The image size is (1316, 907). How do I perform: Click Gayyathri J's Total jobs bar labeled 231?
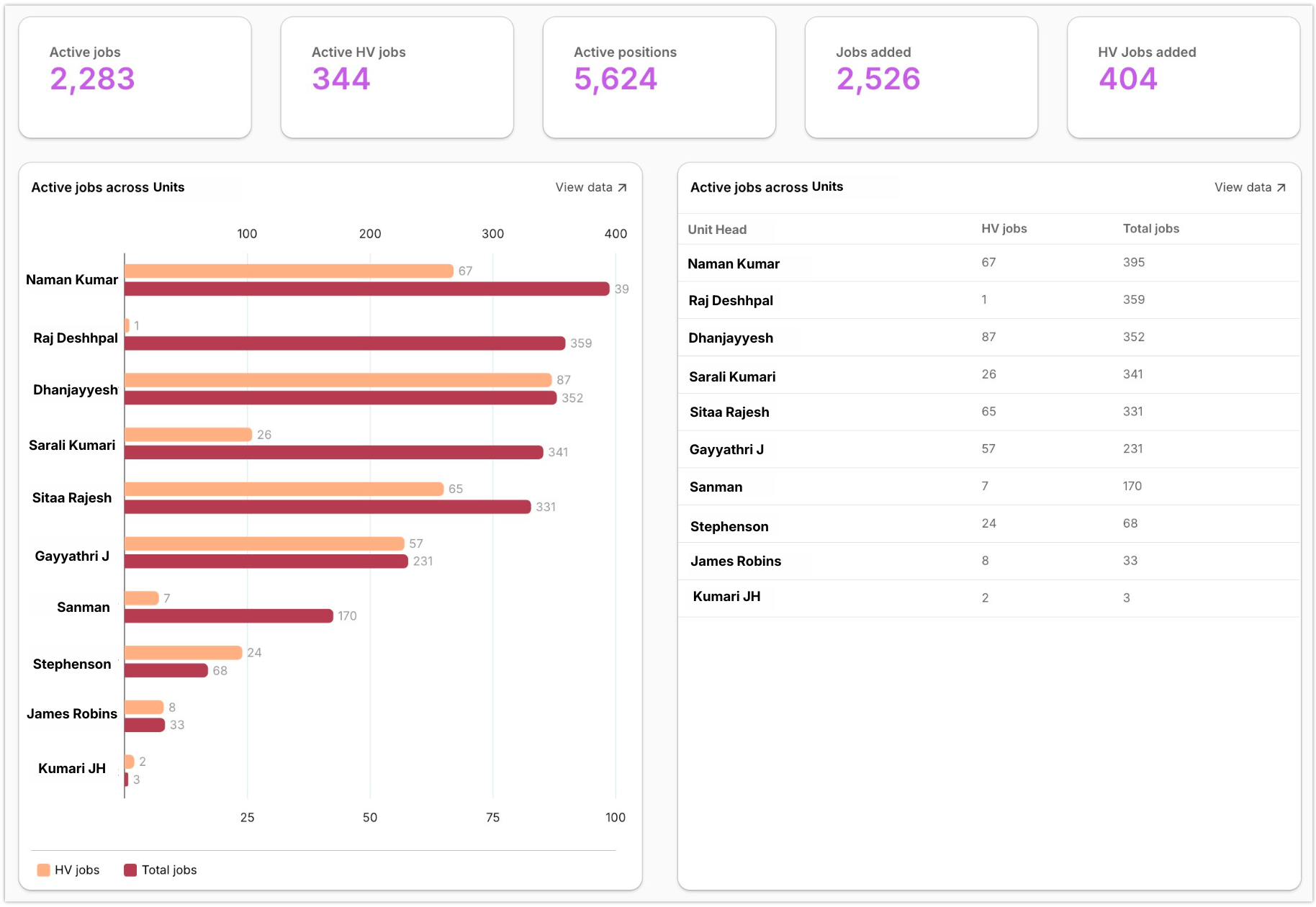coord(266,561)
